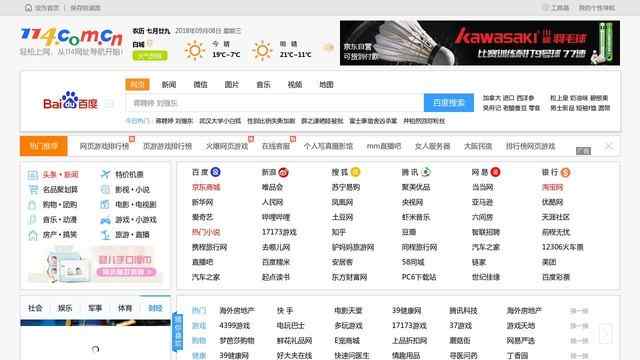Switch to the 体育 news tab
Screen dimensions: 640x360
click(x=125, y=308)
